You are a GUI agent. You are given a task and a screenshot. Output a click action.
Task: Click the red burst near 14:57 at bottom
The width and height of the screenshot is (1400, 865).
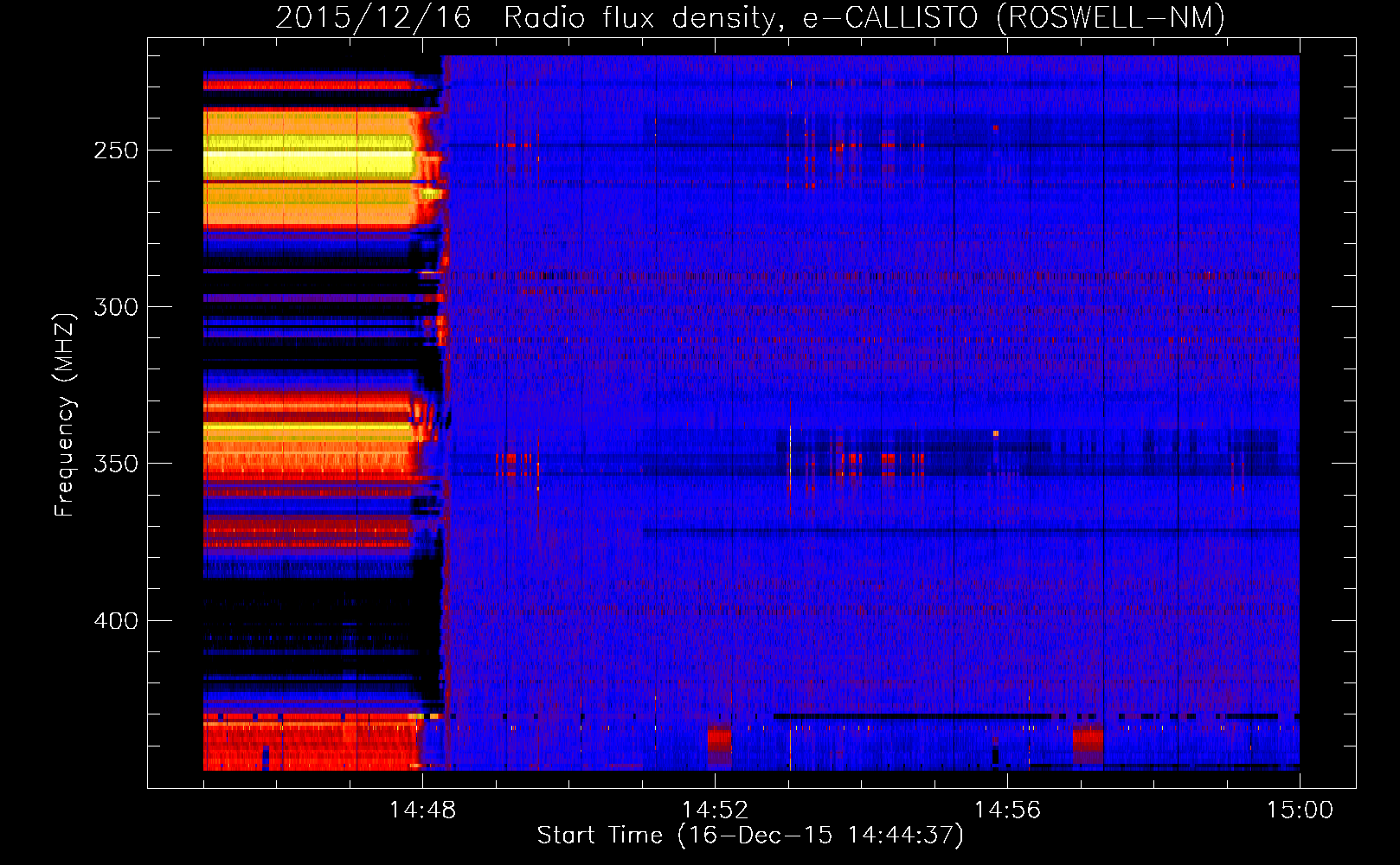1088,746
